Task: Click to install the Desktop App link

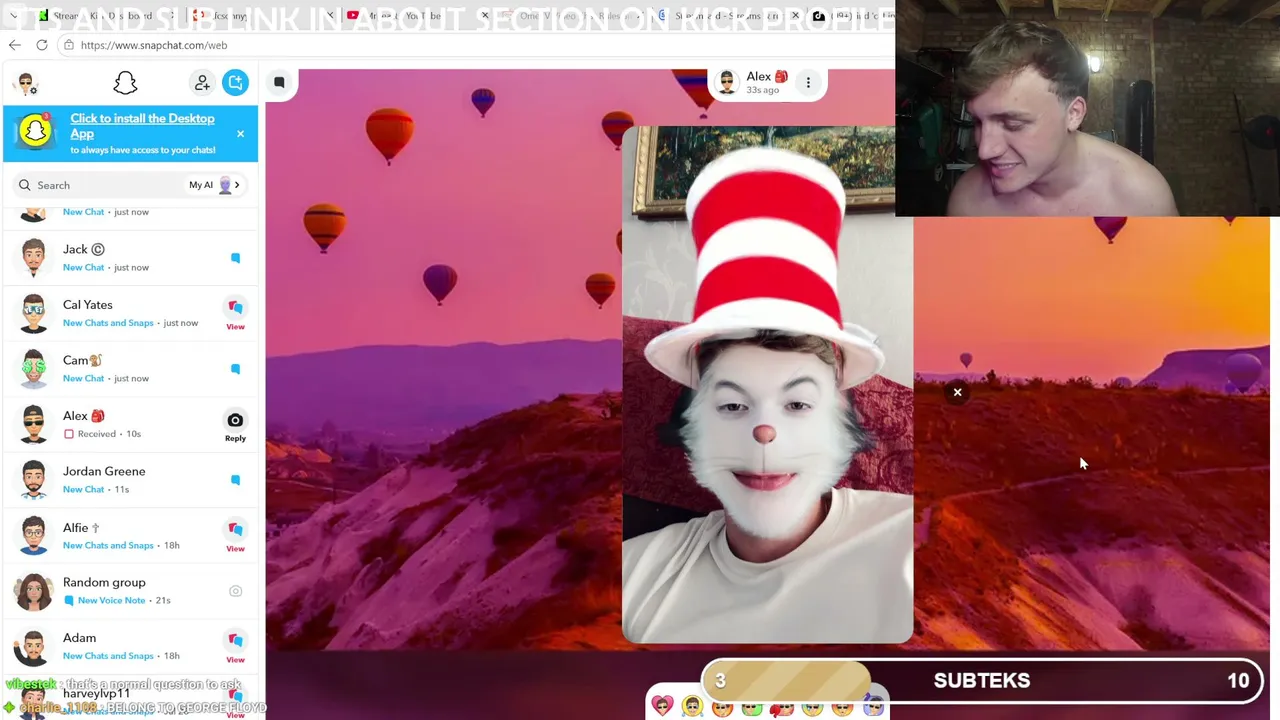Action: (142, 126)
